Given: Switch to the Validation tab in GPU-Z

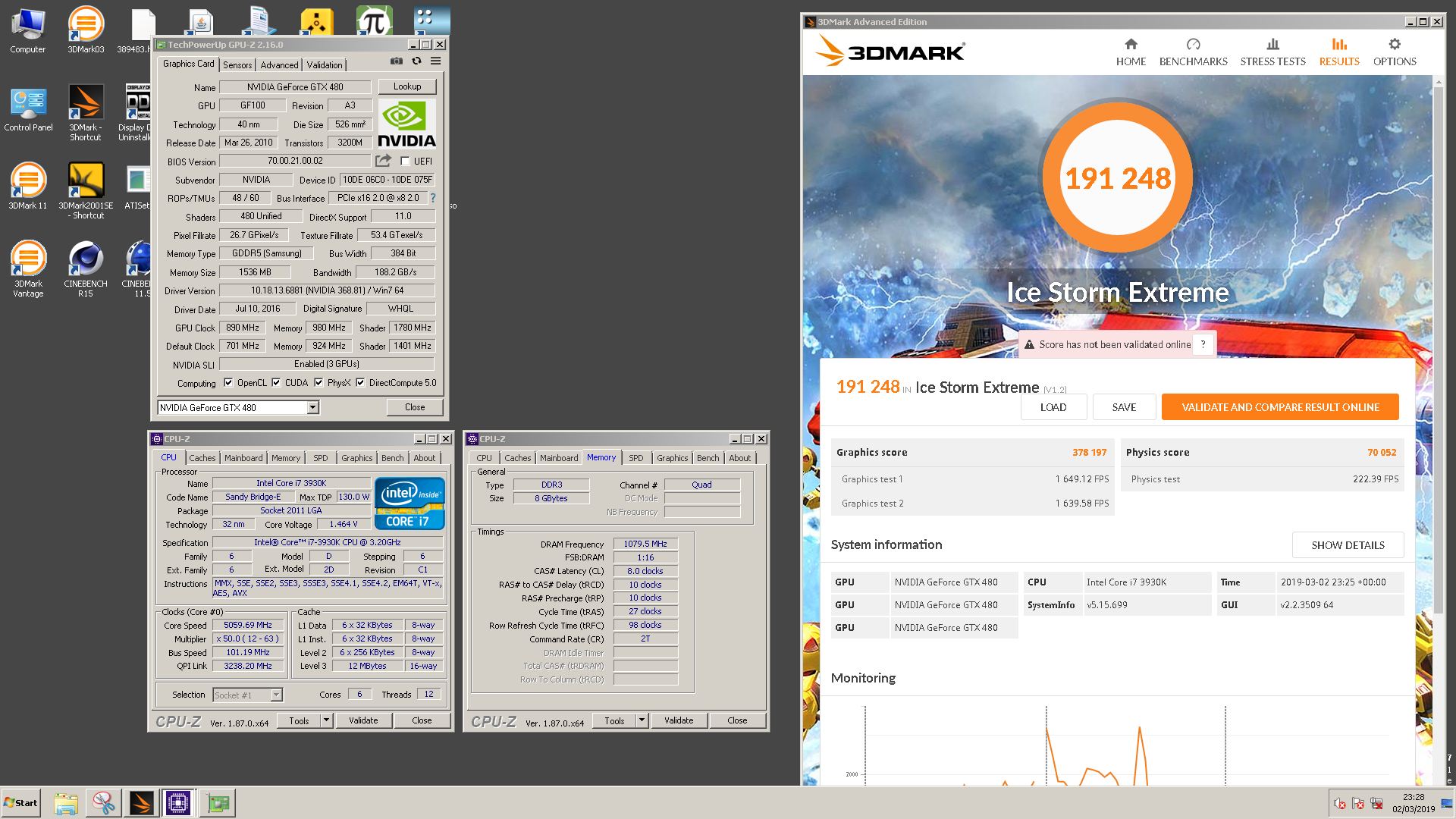Looking at the screenshot, I should click(325, 65).
